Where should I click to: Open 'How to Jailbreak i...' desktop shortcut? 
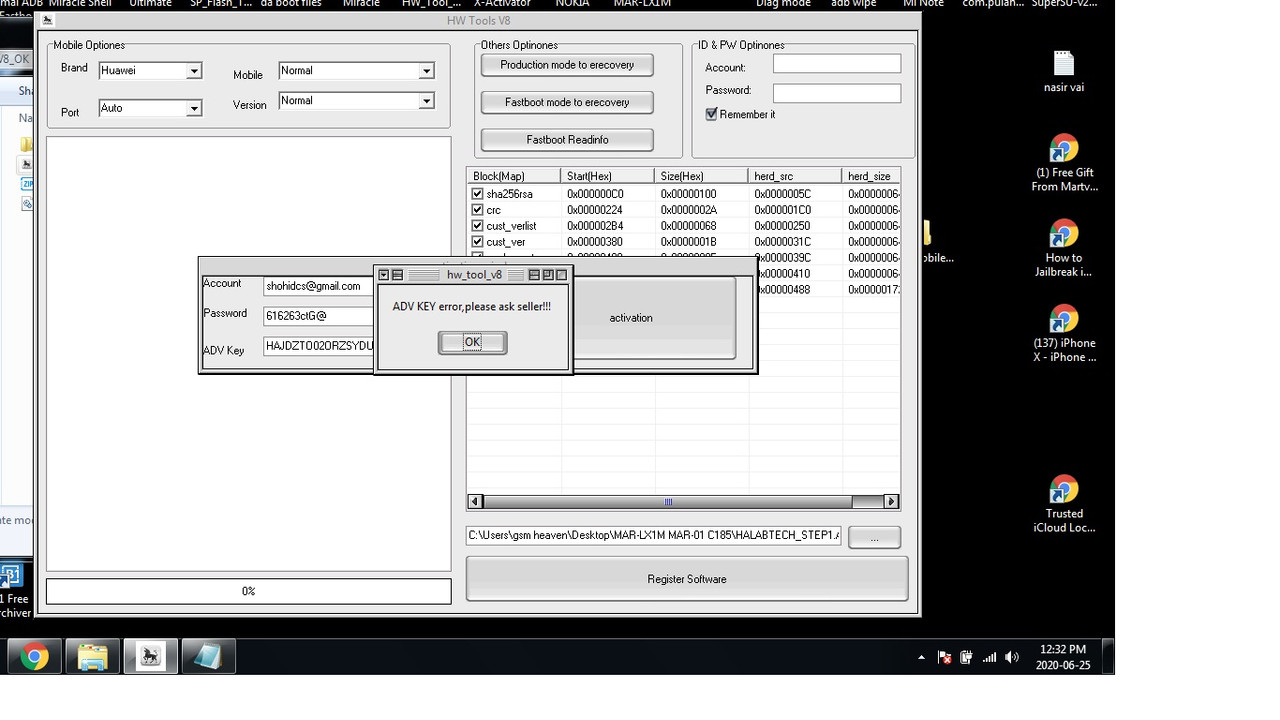(x=1064, y=248)
